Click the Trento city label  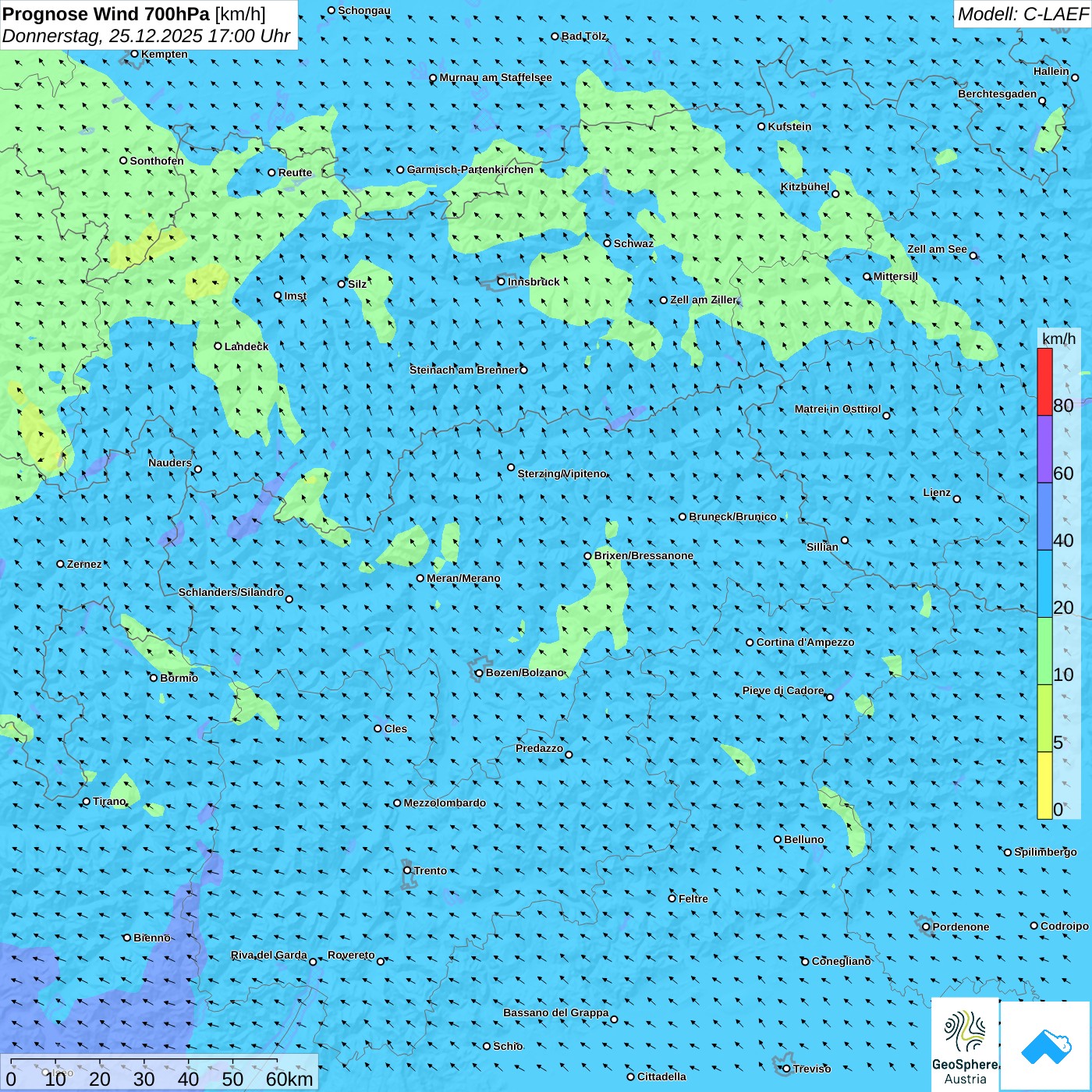431,870
